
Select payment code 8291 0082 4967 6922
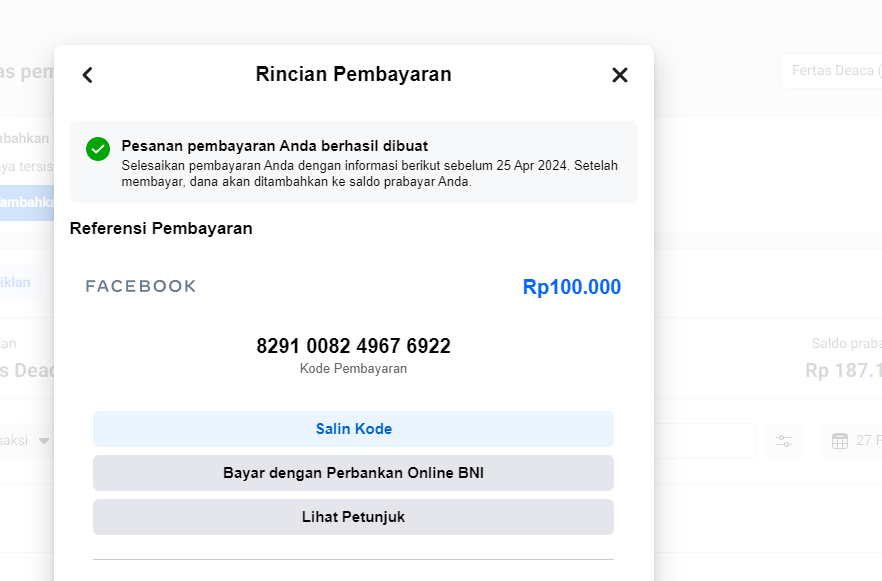[353, 346]
